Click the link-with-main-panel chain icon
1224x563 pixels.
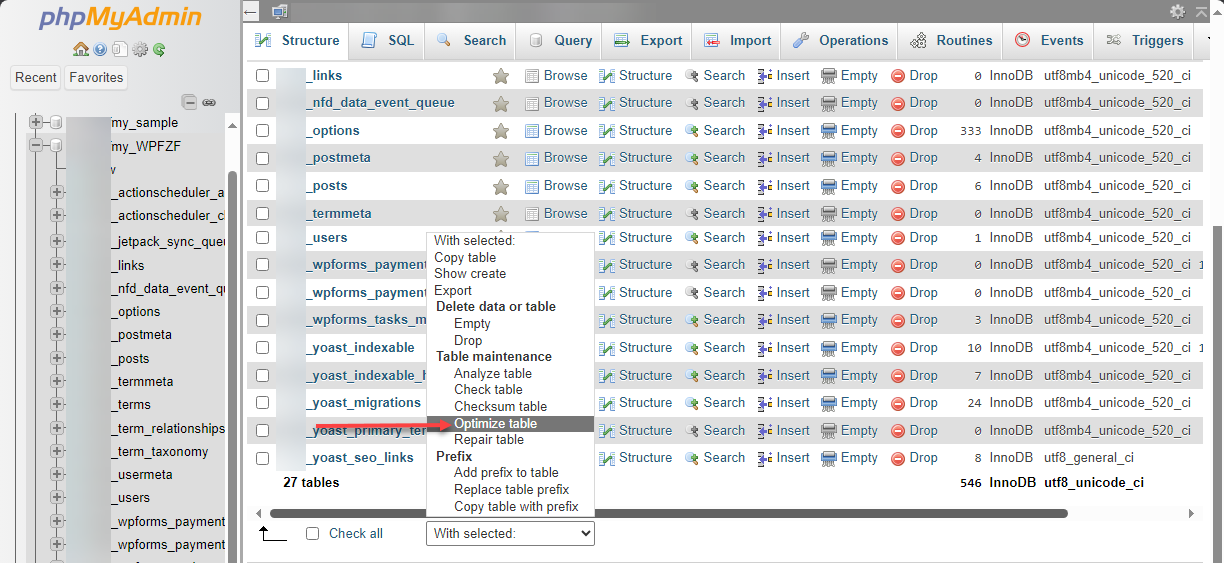pyautogui.click(x=209, y=102)
